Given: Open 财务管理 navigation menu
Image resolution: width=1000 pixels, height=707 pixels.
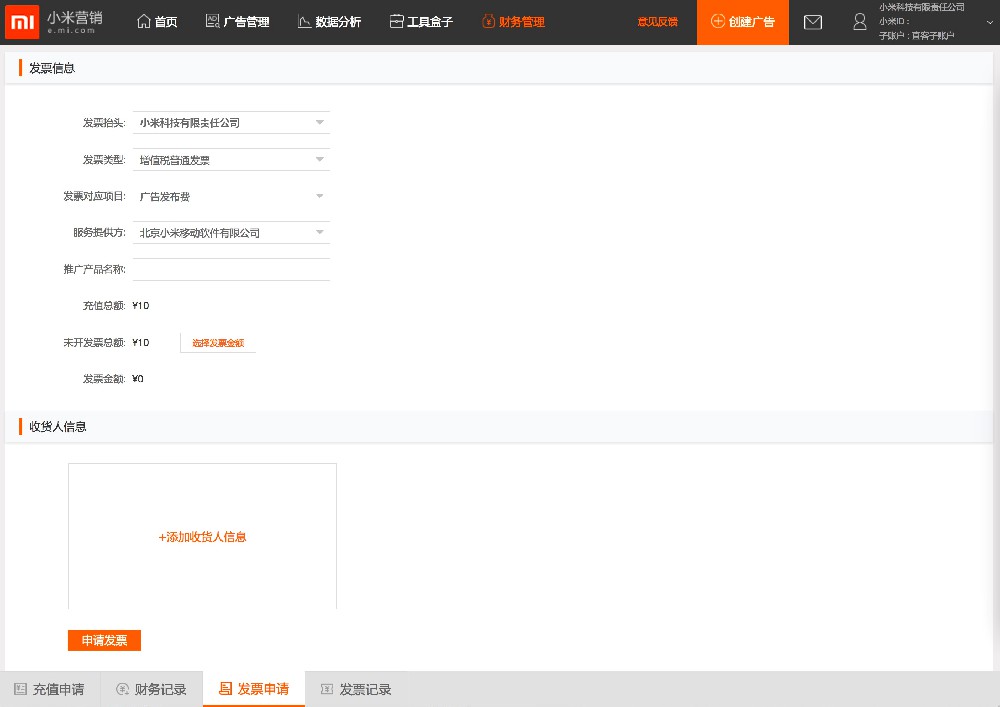Looking at the screenshot, I should (513, 22).
